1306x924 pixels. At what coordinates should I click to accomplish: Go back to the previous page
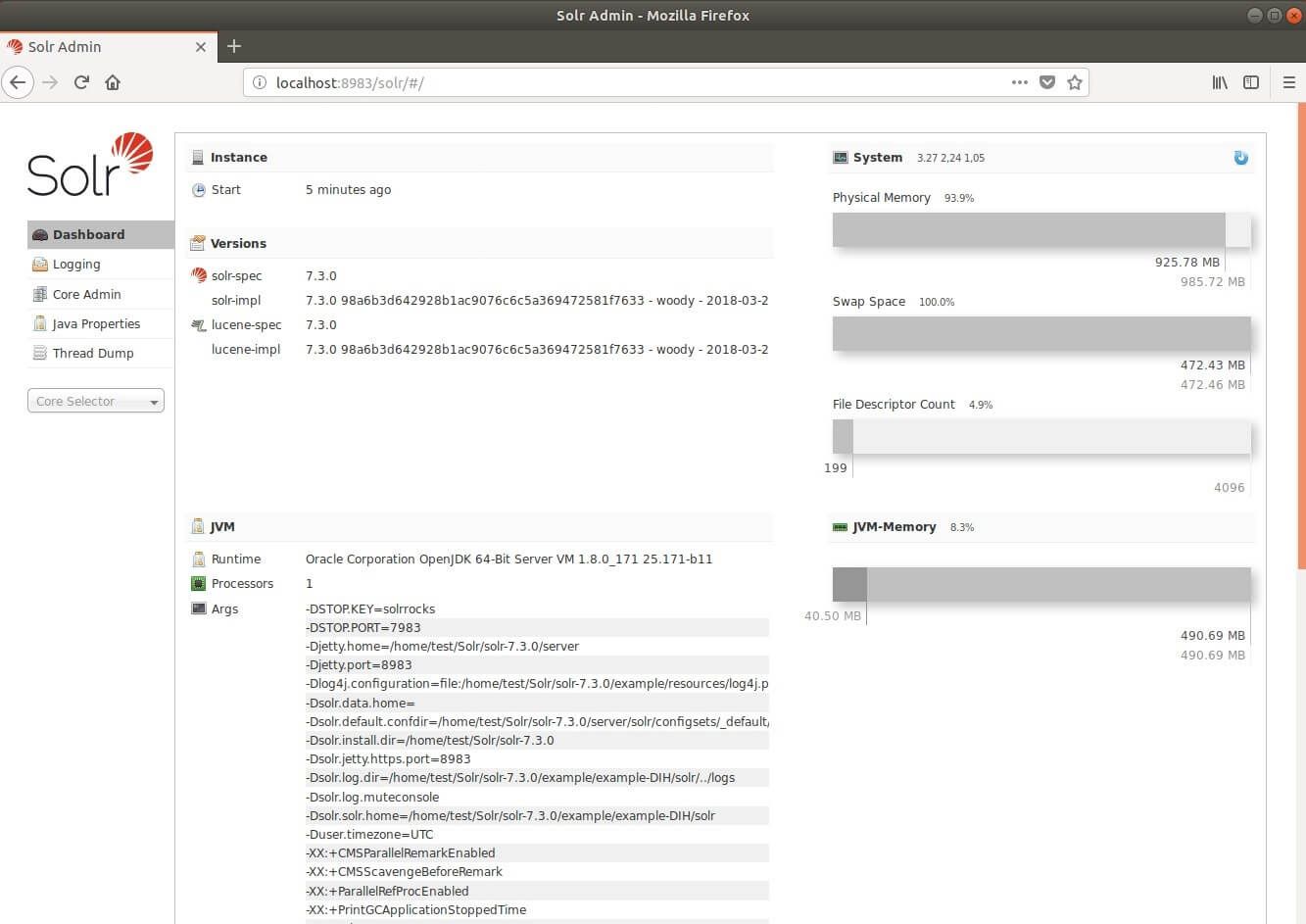pyautogui.click(x=18, y=82)
